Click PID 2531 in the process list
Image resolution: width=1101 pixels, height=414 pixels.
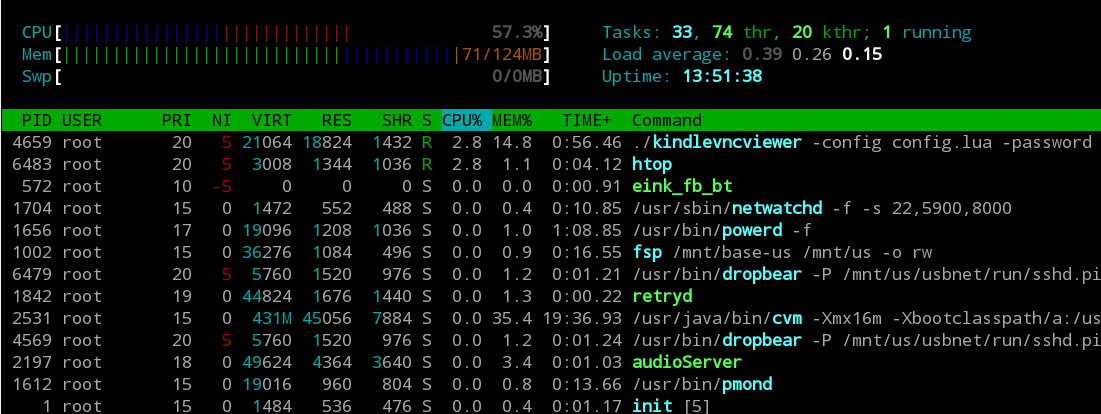tap(32, 318)
